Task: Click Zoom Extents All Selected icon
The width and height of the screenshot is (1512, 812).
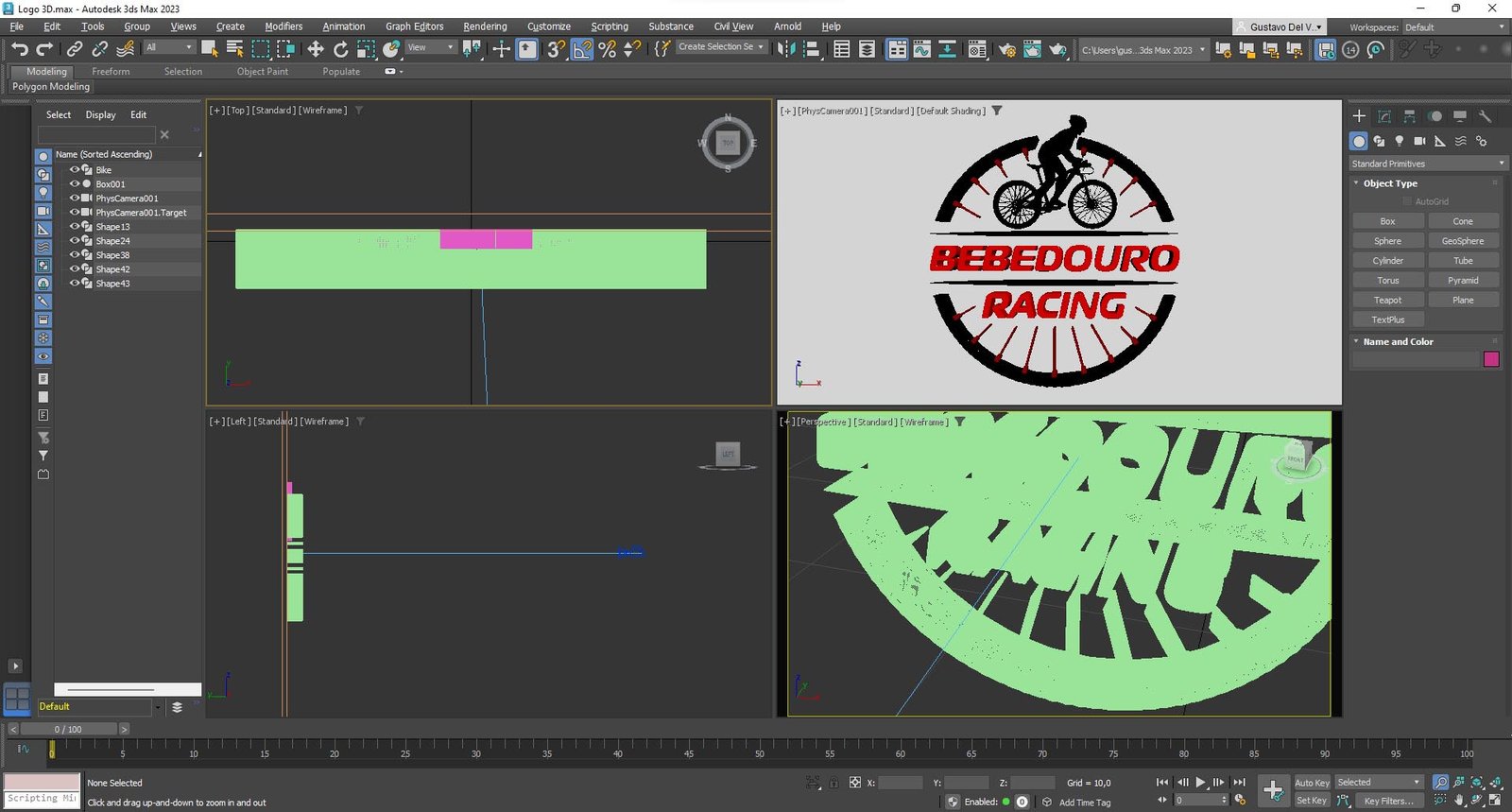Action: (x=1495, y=783)
